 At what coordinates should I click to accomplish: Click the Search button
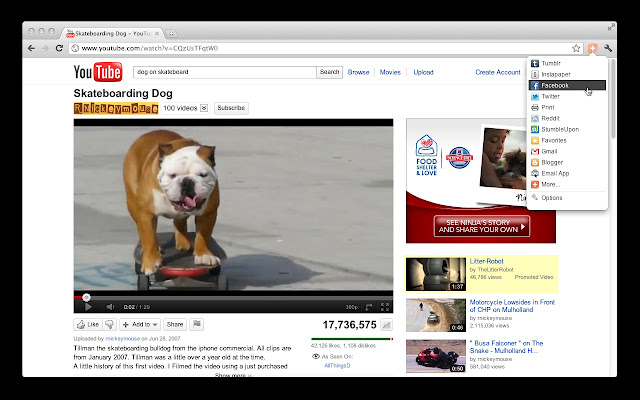[329, 72]
